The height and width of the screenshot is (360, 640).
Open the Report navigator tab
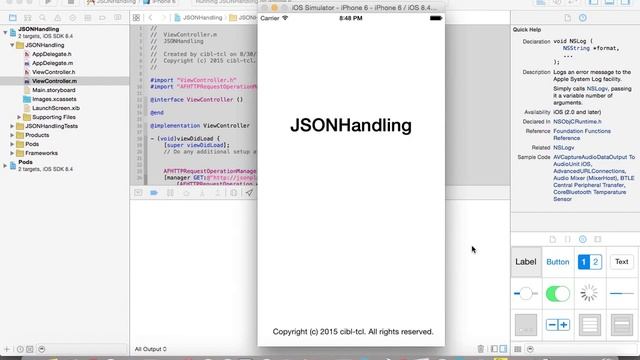[x=118, y=18]
